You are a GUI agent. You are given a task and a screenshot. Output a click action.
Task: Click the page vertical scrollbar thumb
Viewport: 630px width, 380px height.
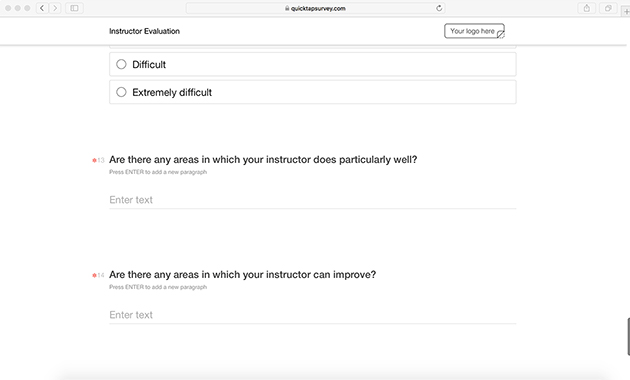[x=628, y=337]
